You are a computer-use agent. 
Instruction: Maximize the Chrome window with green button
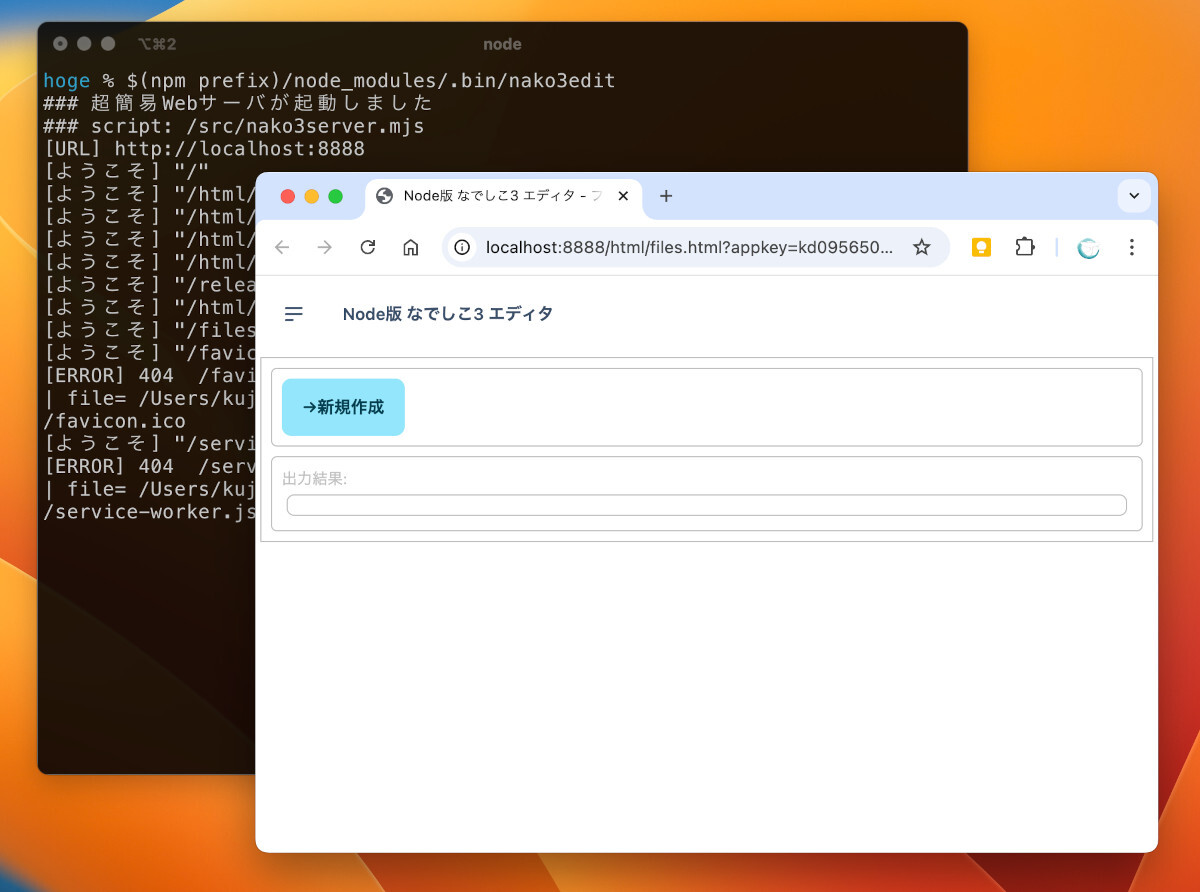[x=335, y=196]
